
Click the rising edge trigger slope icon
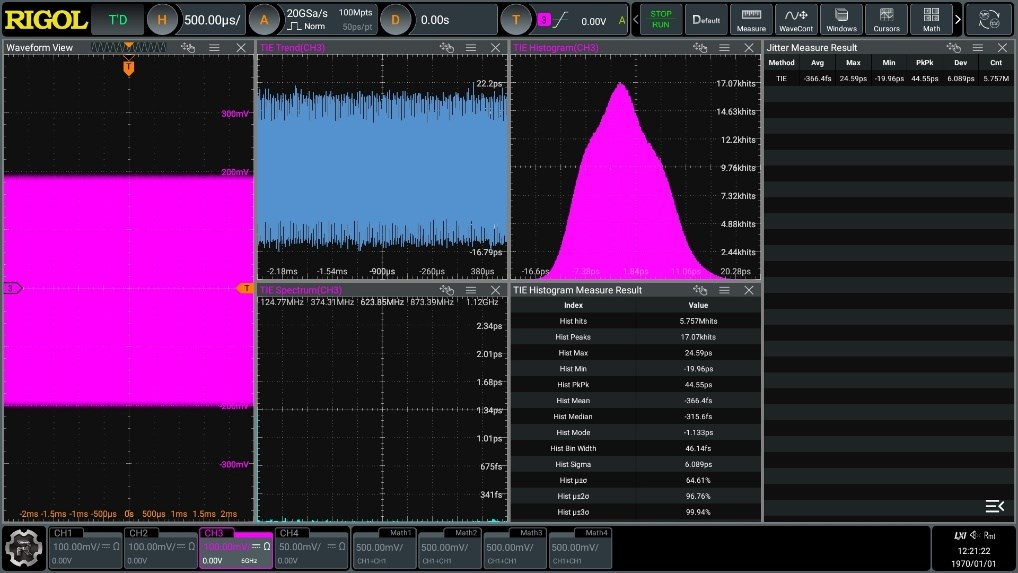click(561, 20)
